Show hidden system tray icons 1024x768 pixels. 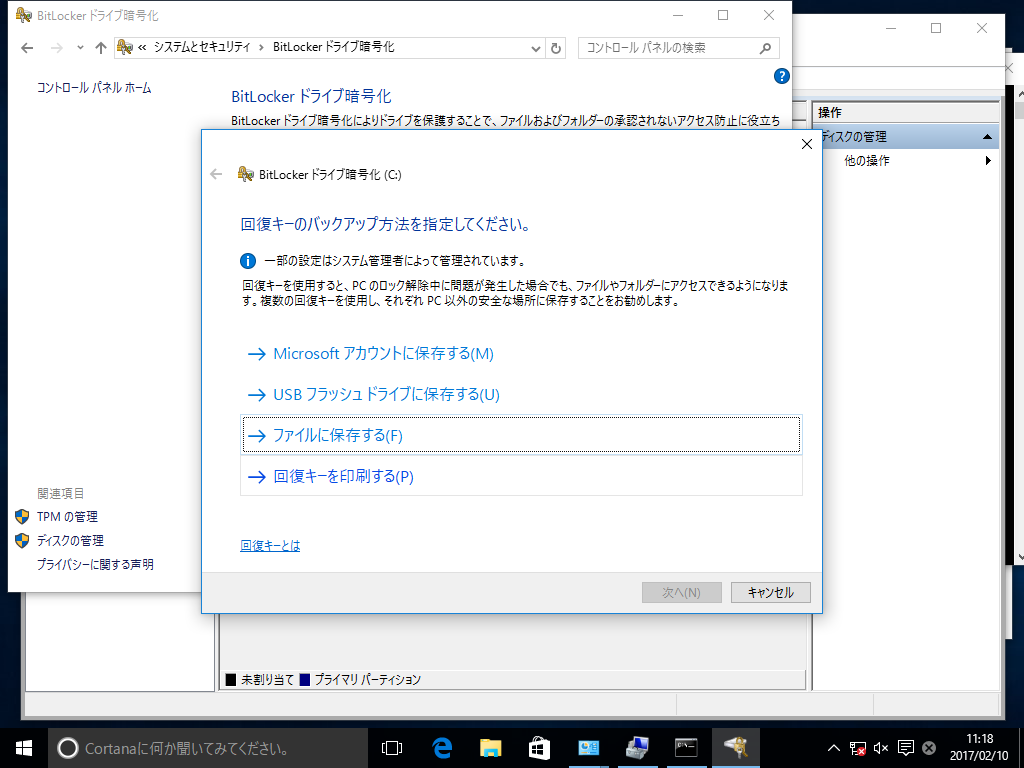(834, 748)
